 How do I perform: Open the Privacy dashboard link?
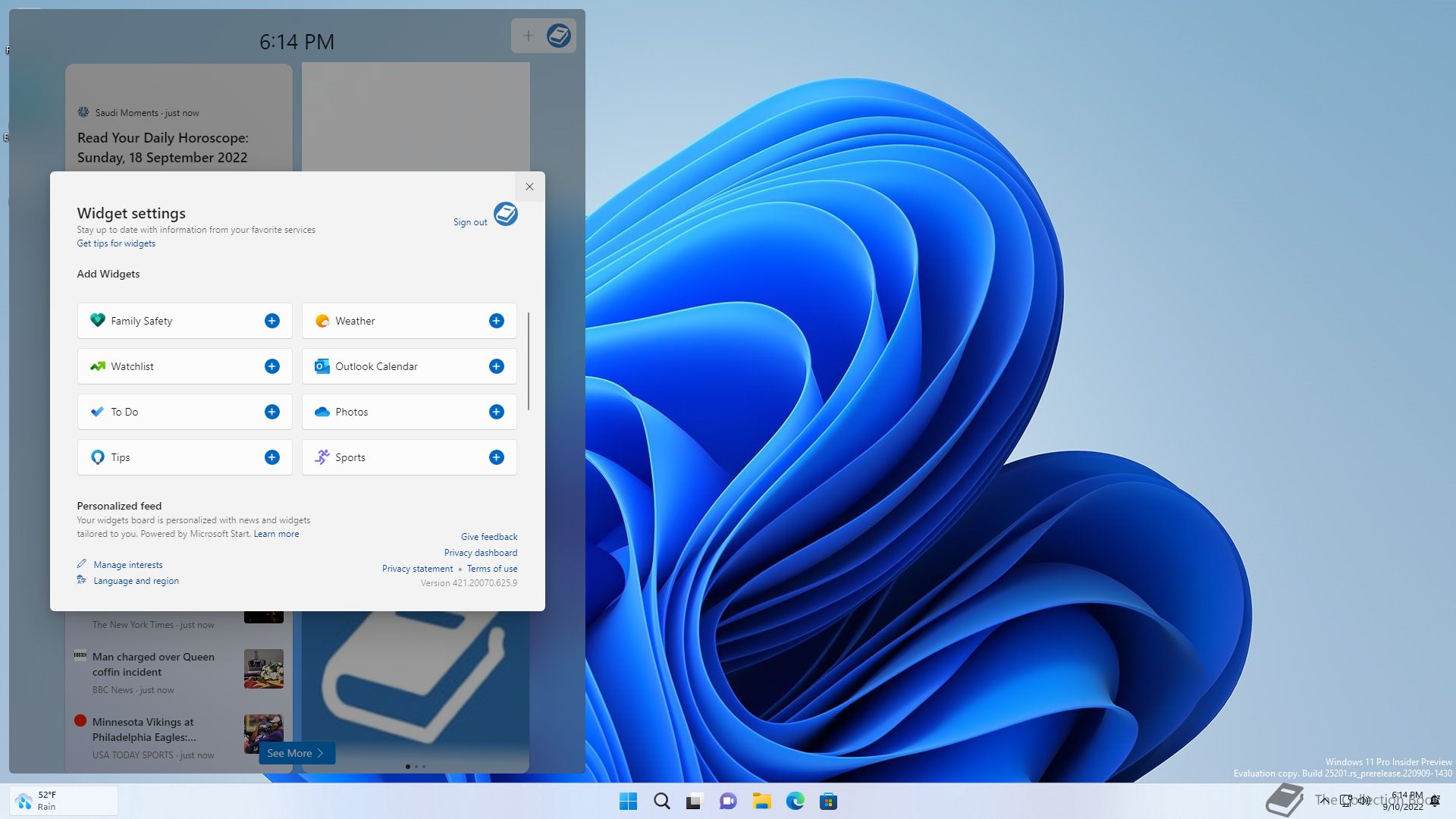481,553
